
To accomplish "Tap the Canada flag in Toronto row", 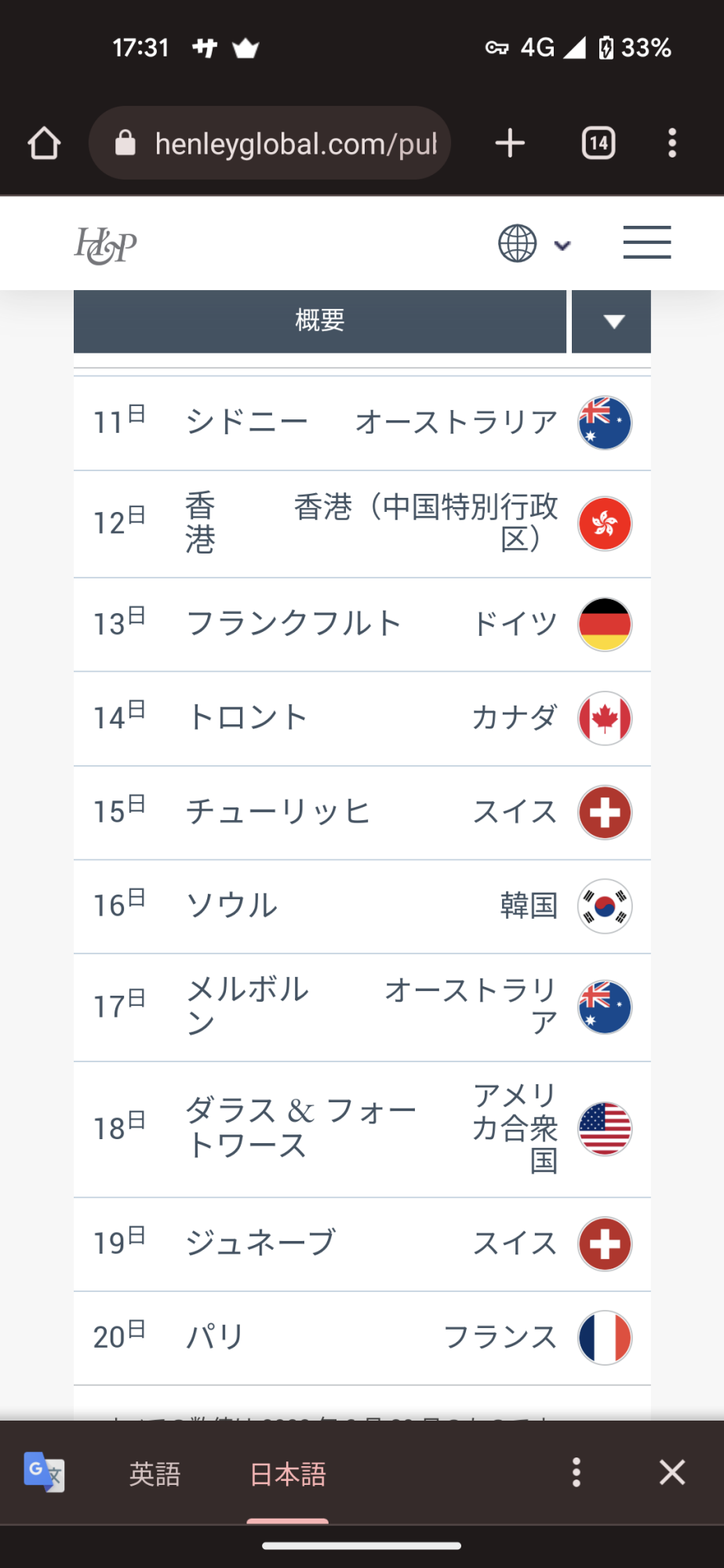I will point(605,718).
